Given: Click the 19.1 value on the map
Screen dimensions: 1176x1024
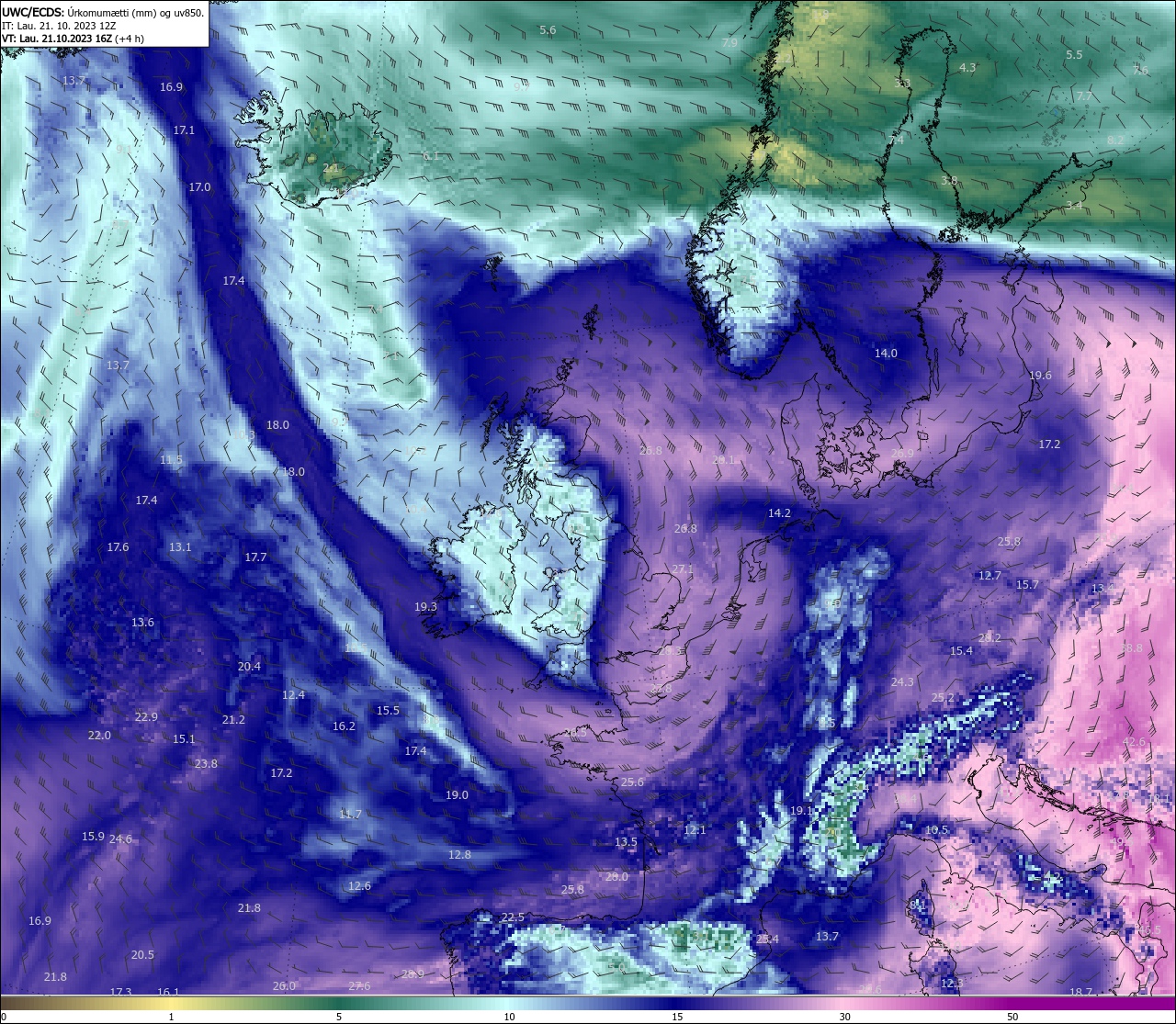Looking at the screenshot, I should click(801, 810).
